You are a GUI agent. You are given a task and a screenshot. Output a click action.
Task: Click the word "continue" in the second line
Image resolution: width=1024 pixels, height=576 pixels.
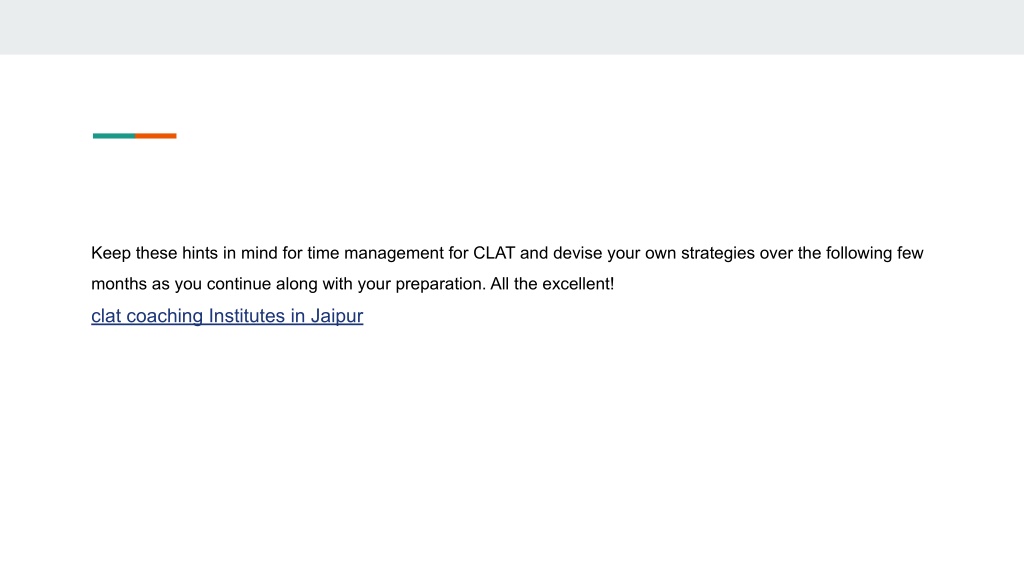238,284
